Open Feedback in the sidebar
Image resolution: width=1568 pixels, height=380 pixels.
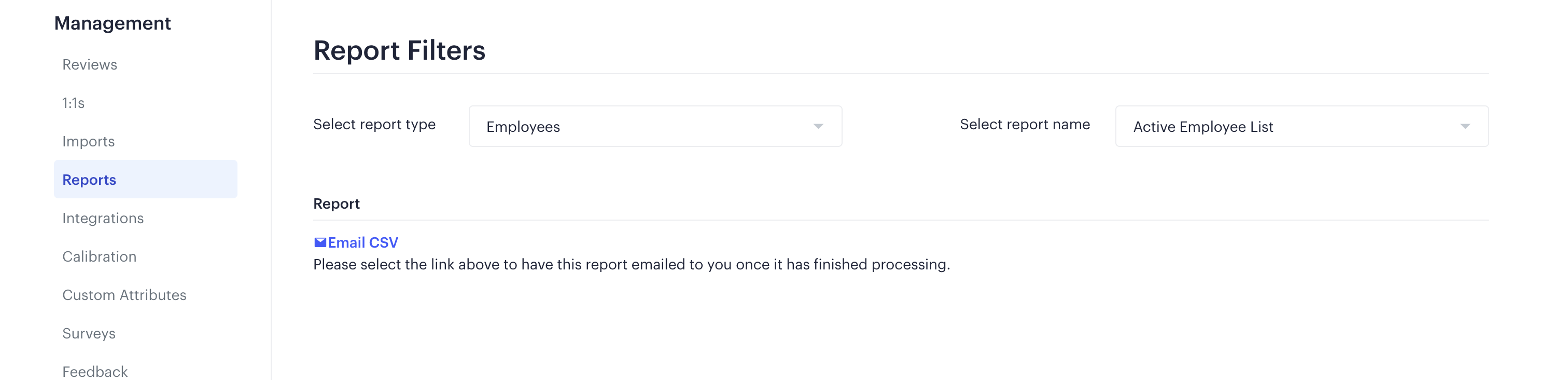[95, 372]
